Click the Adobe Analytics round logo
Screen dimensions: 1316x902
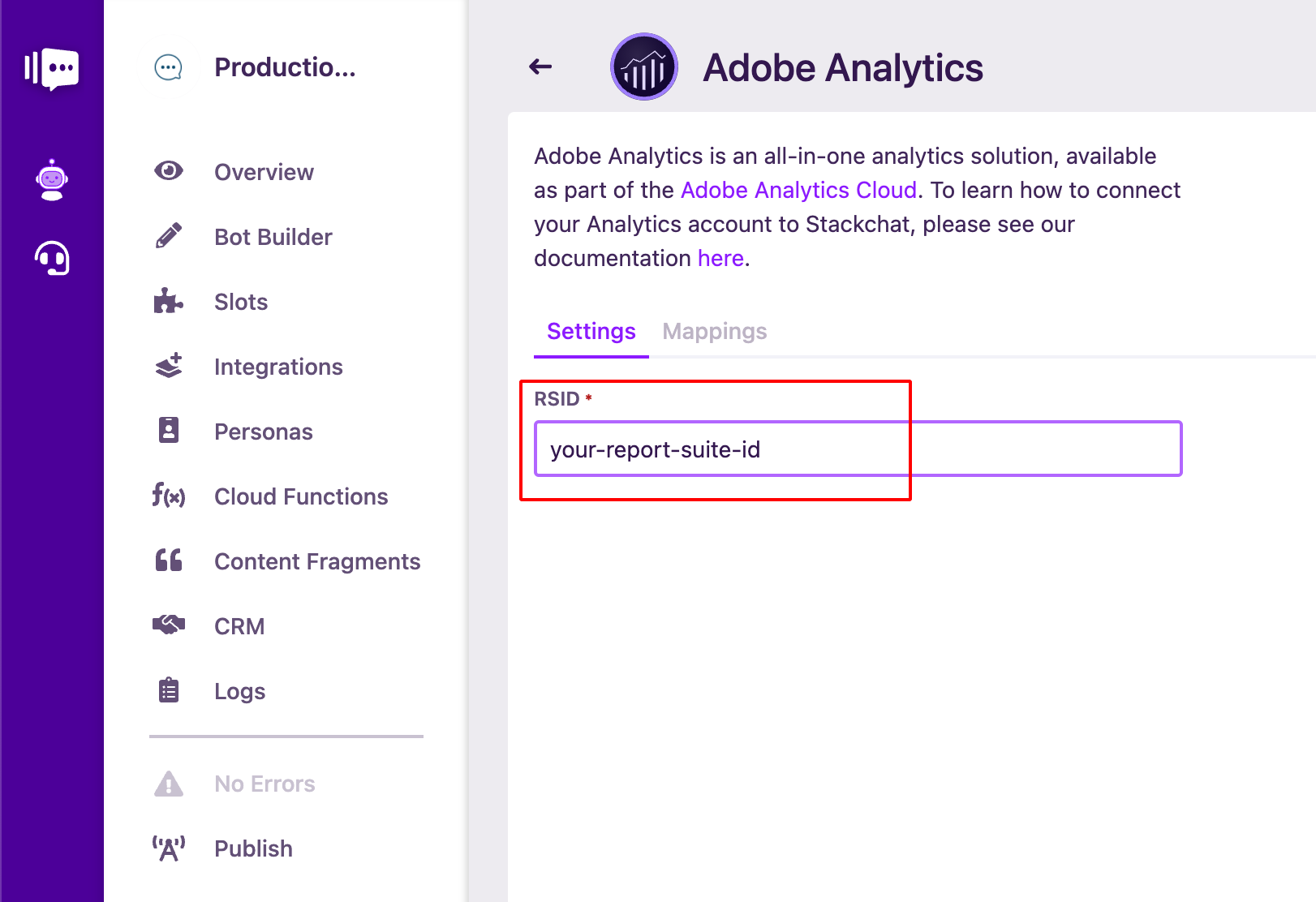644,67
